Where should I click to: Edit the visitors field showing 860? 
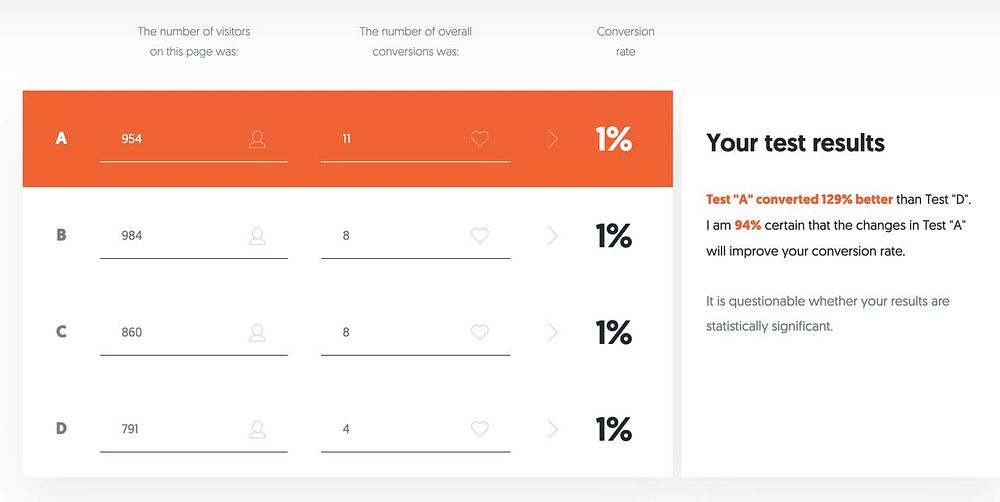tap(170, 332)
